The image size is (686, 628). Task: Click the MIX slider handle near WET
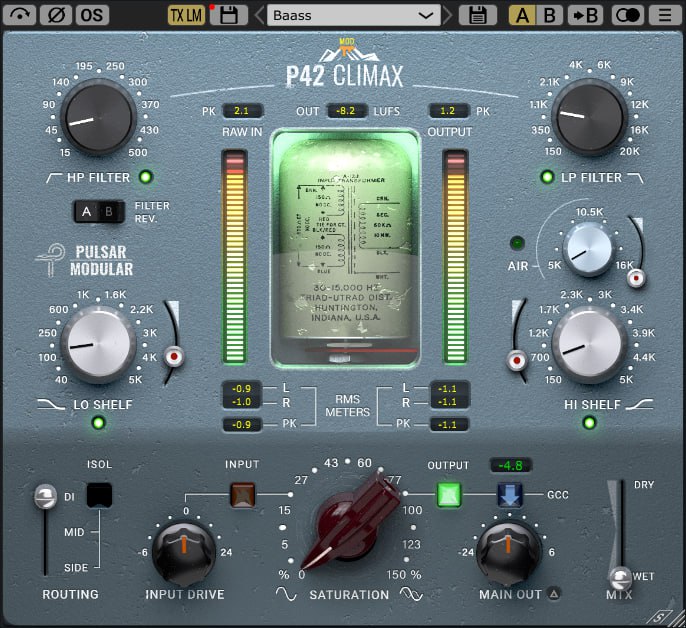pos(620,578)
